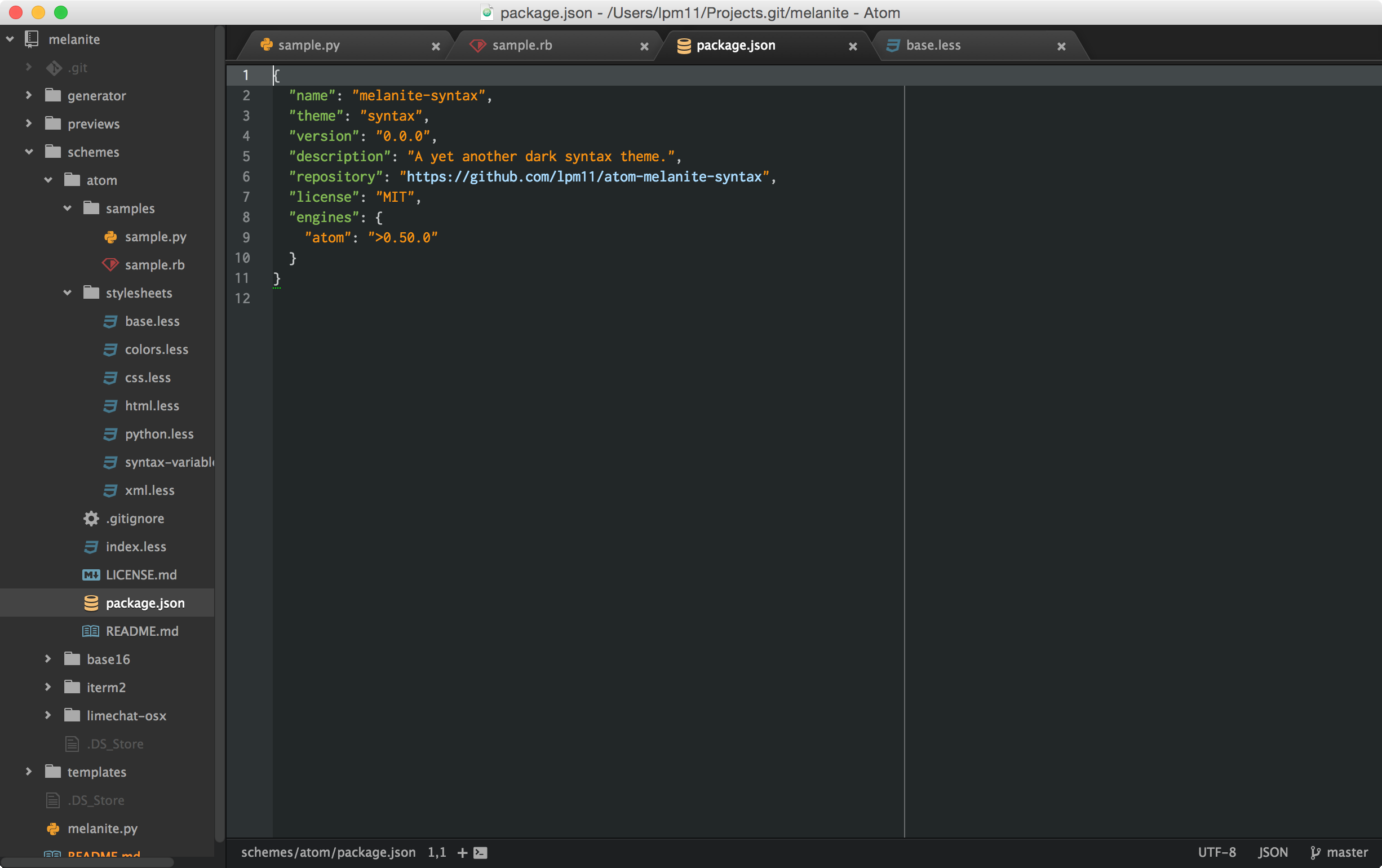Open colors.less in the file tree
The width and height of the screenshot is (1382, 868).
pyautogui.click(x=156, y=349)
